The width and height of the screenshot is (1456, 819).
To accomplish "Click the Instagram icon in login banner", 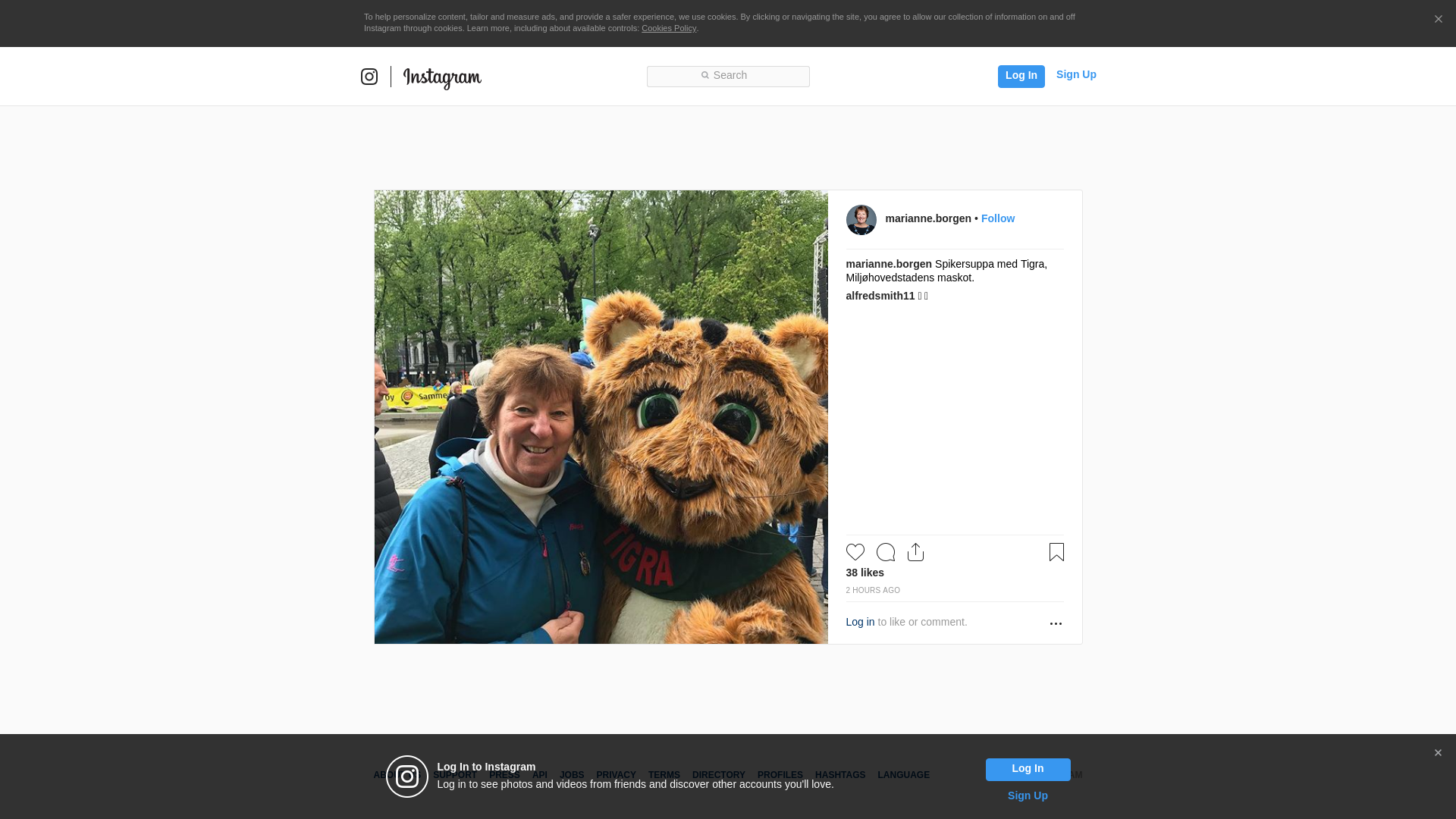I will (x=407, y=777).
